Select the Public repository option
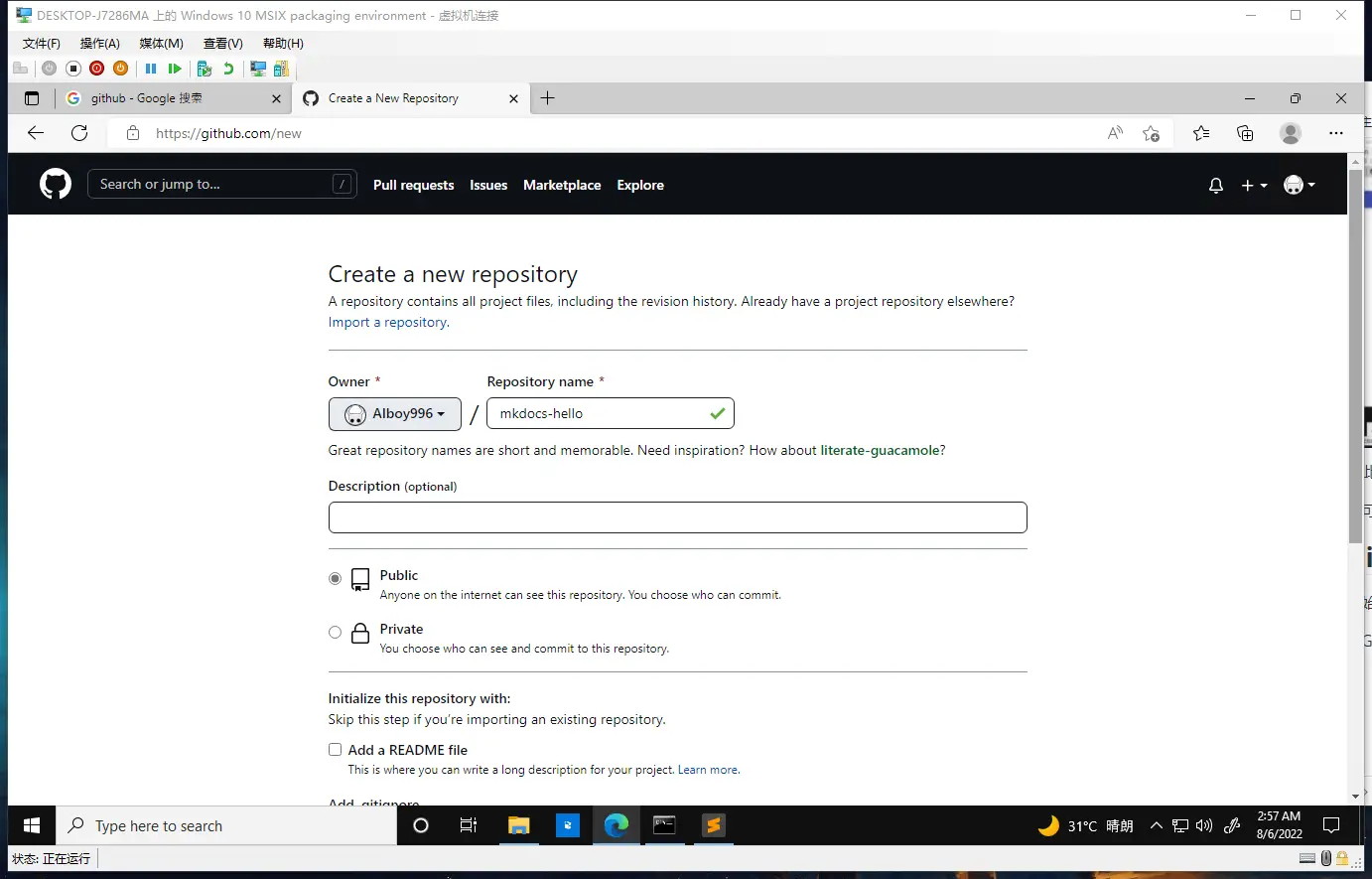Screen dimensions: 1372x879 click(335, 578)
